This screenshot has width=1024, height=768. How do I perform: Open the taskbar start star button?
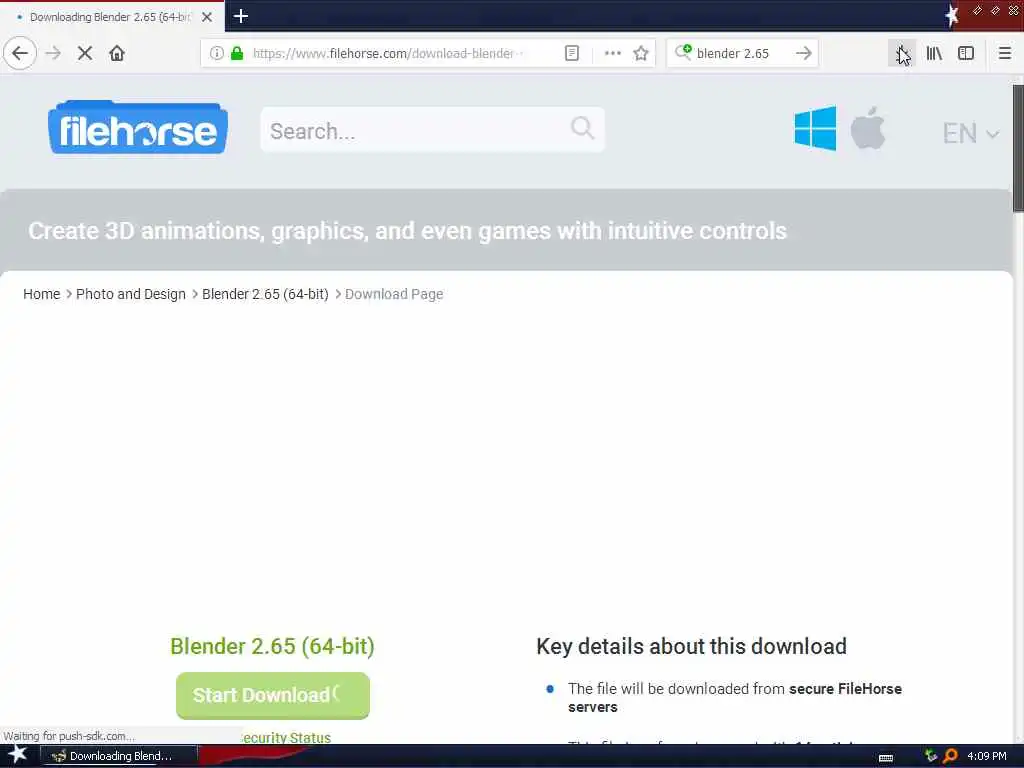[x=18, y=755]
